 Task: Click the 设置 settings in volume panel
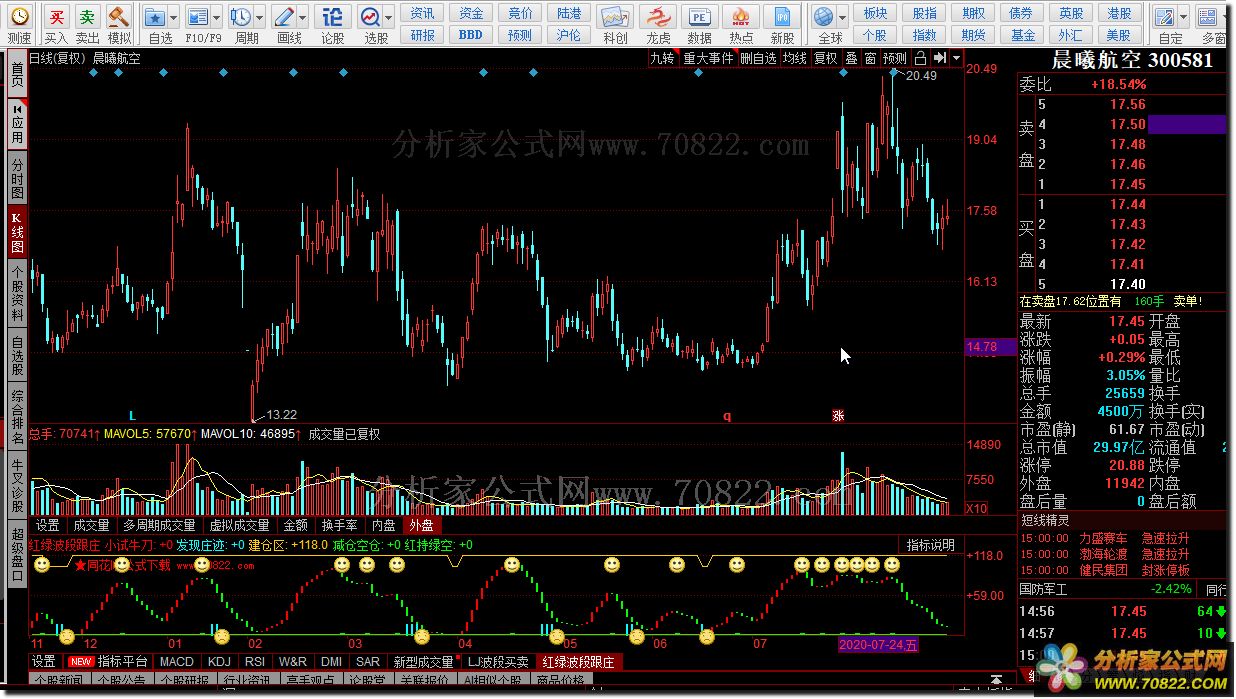pyautogui.click(x=47, y=524)
